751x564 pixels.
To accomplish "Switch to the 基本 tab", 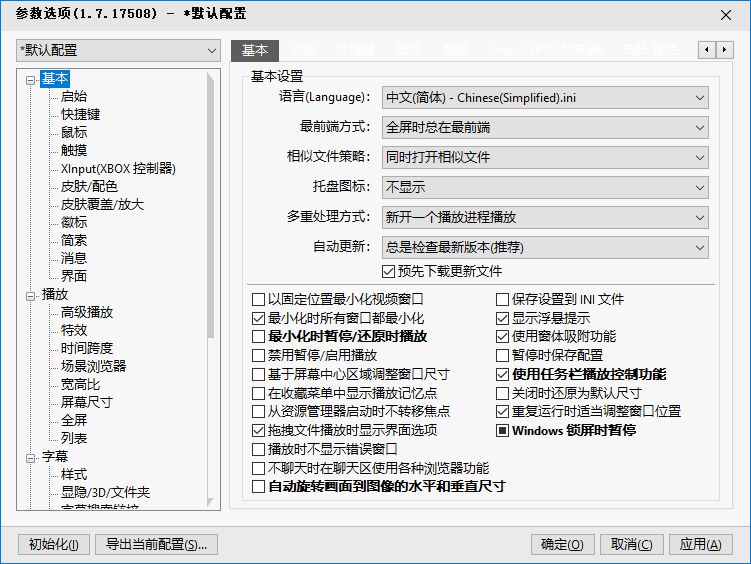I will click(x=255, y=50).
